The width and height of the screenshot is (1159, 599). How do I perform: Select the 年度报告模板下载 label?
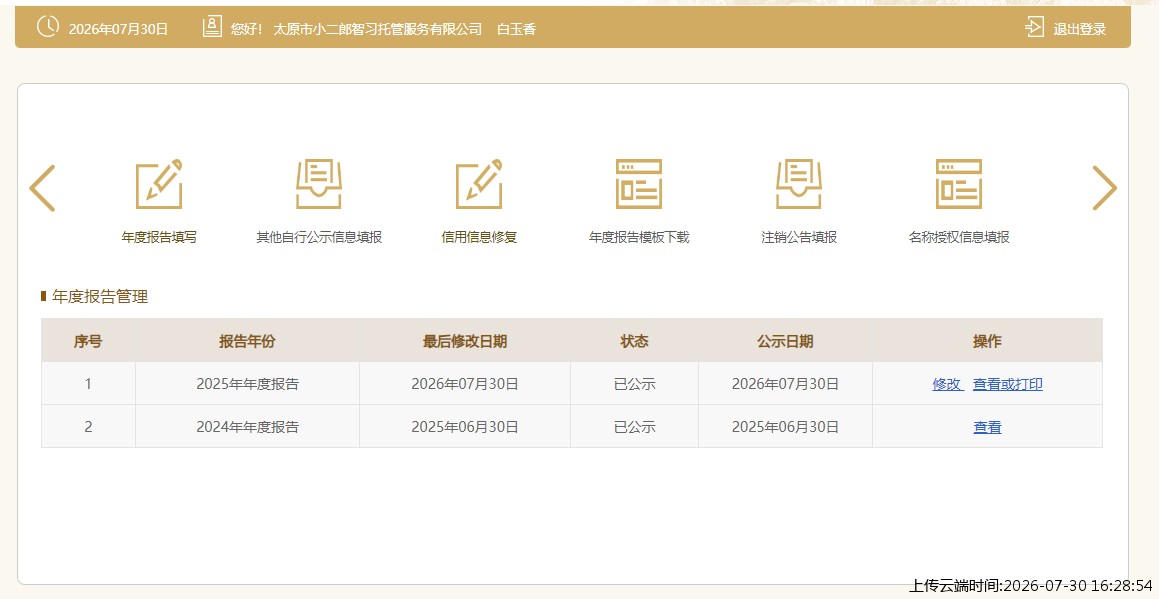[639, 237]
